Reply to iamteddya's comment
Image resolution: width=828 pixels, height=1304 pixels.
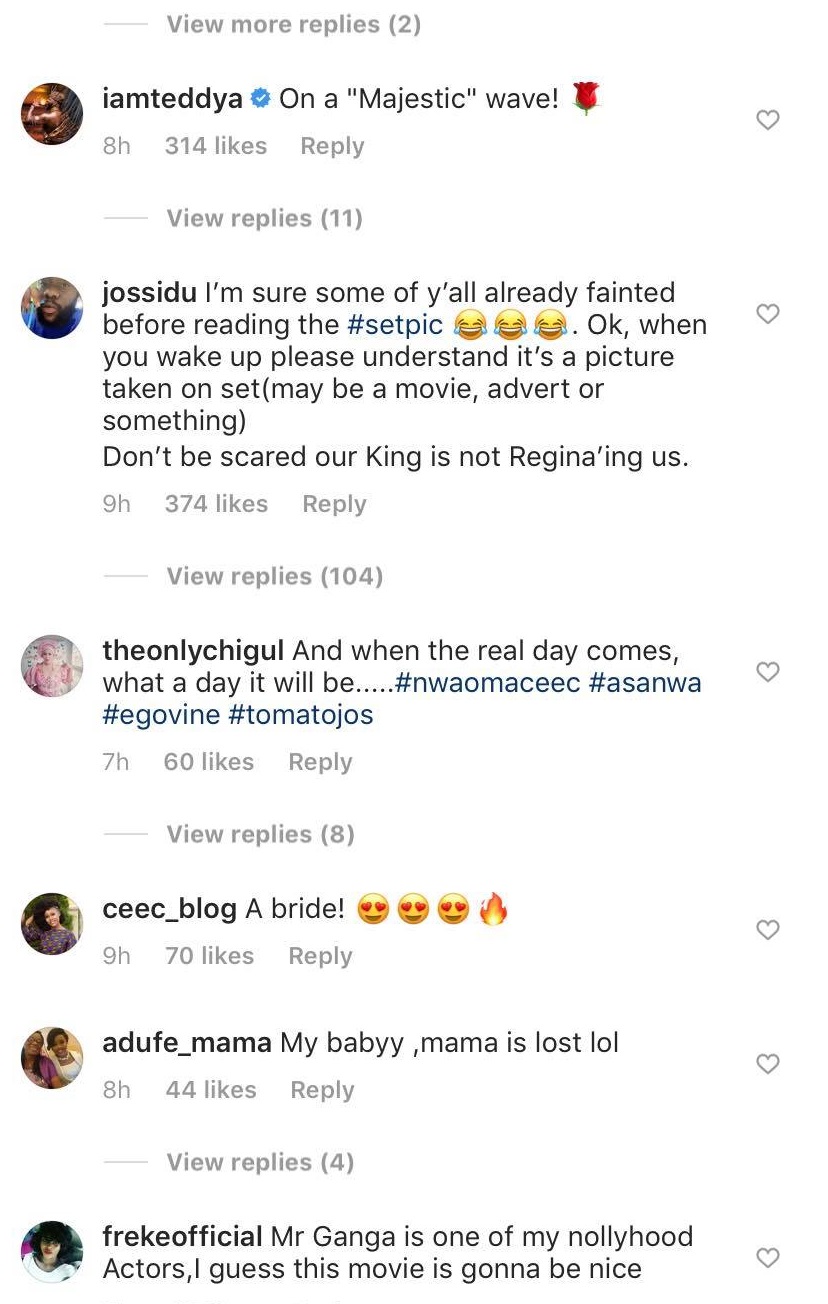pyautogui.click(x=332, y=146)
